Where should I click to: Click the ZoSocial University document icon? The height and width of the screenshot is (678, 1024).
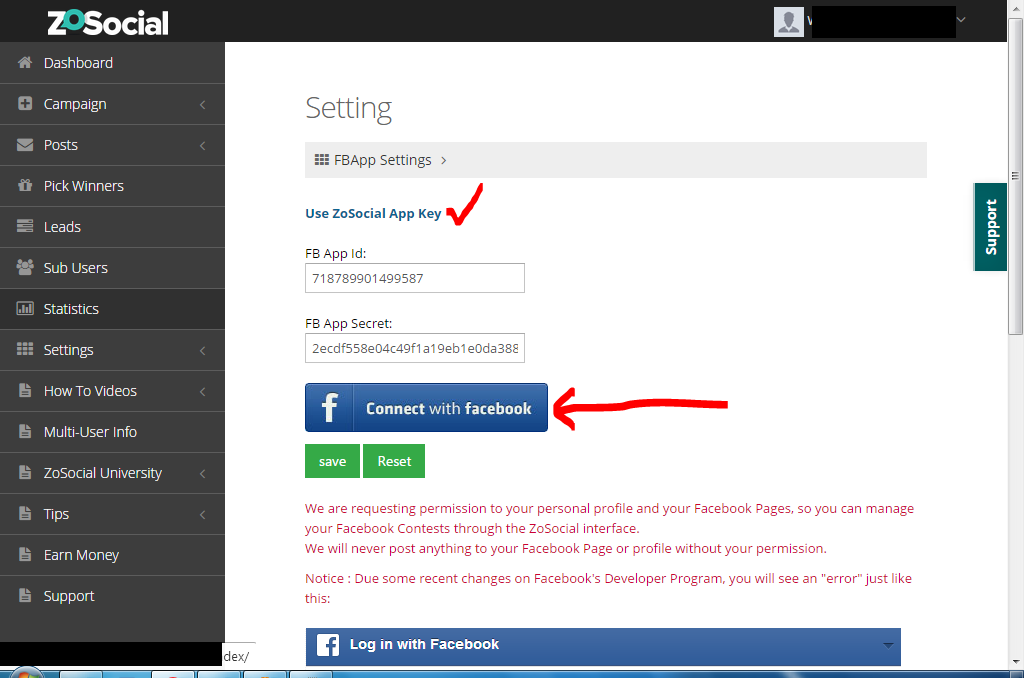[25, 472]
